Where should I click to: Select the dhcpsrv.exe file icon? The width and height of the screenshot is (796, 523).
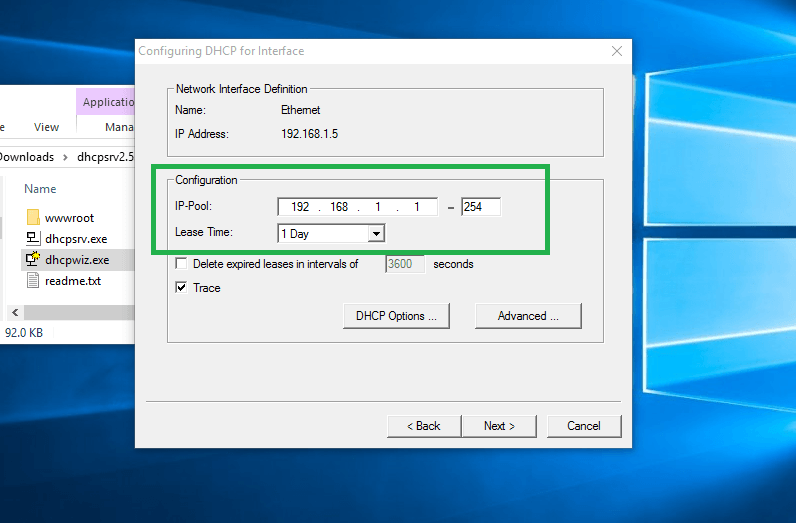click(x=32, y=239)
